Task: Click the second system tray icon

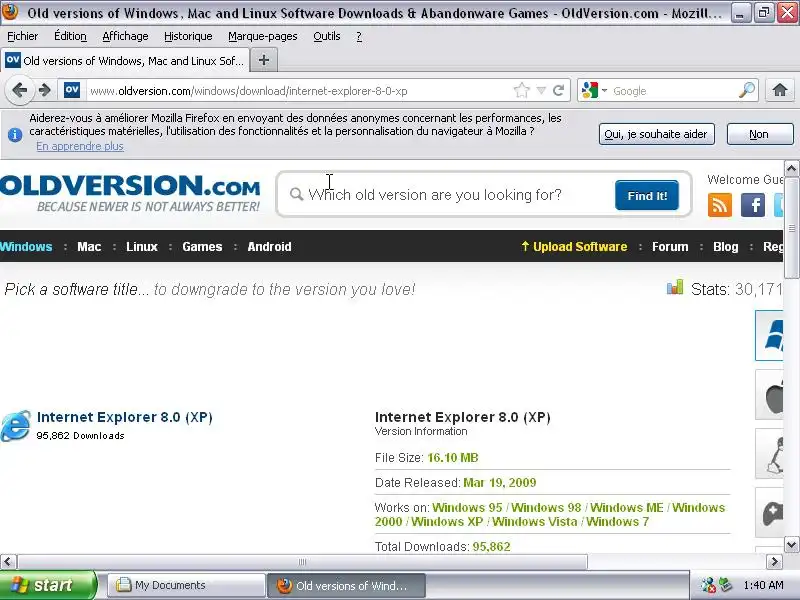Action: coord(725,585)
